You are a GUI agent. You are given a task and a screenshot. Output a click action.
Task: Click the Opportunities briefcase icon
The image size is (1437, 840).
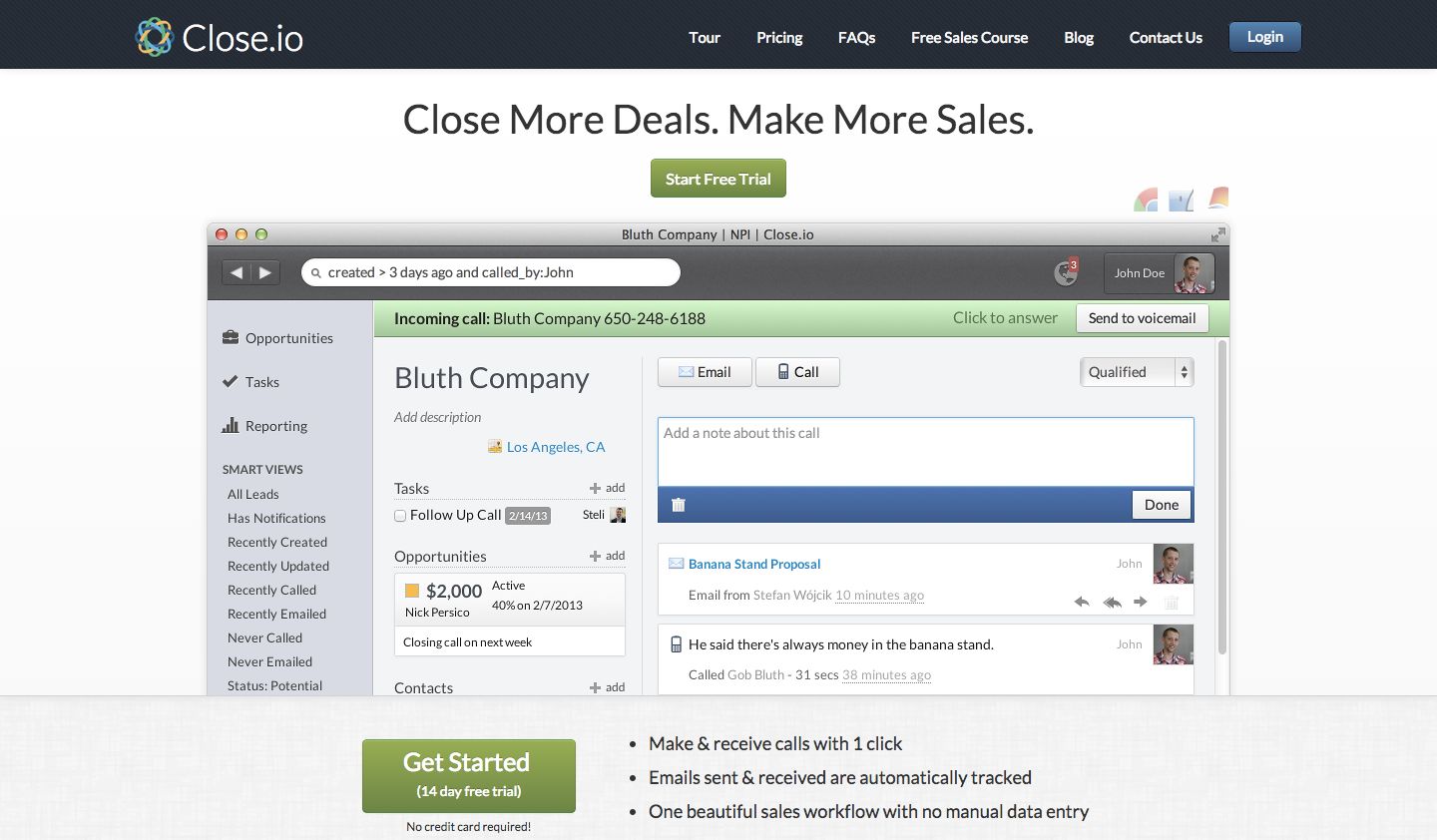[x=231, y=337]
